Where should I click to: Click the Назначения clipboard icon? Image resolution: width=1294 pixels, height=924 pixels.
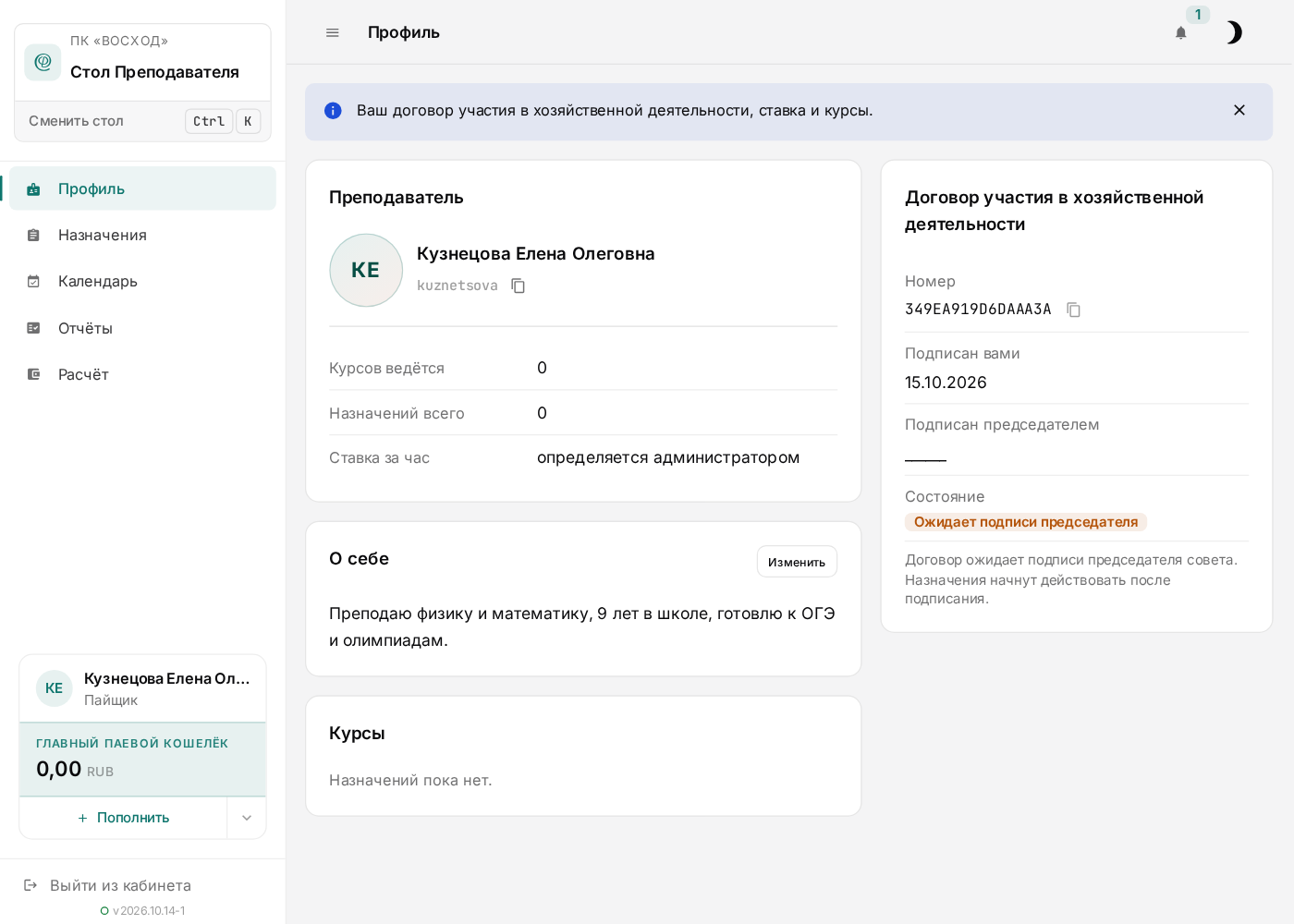click(33, 236)
